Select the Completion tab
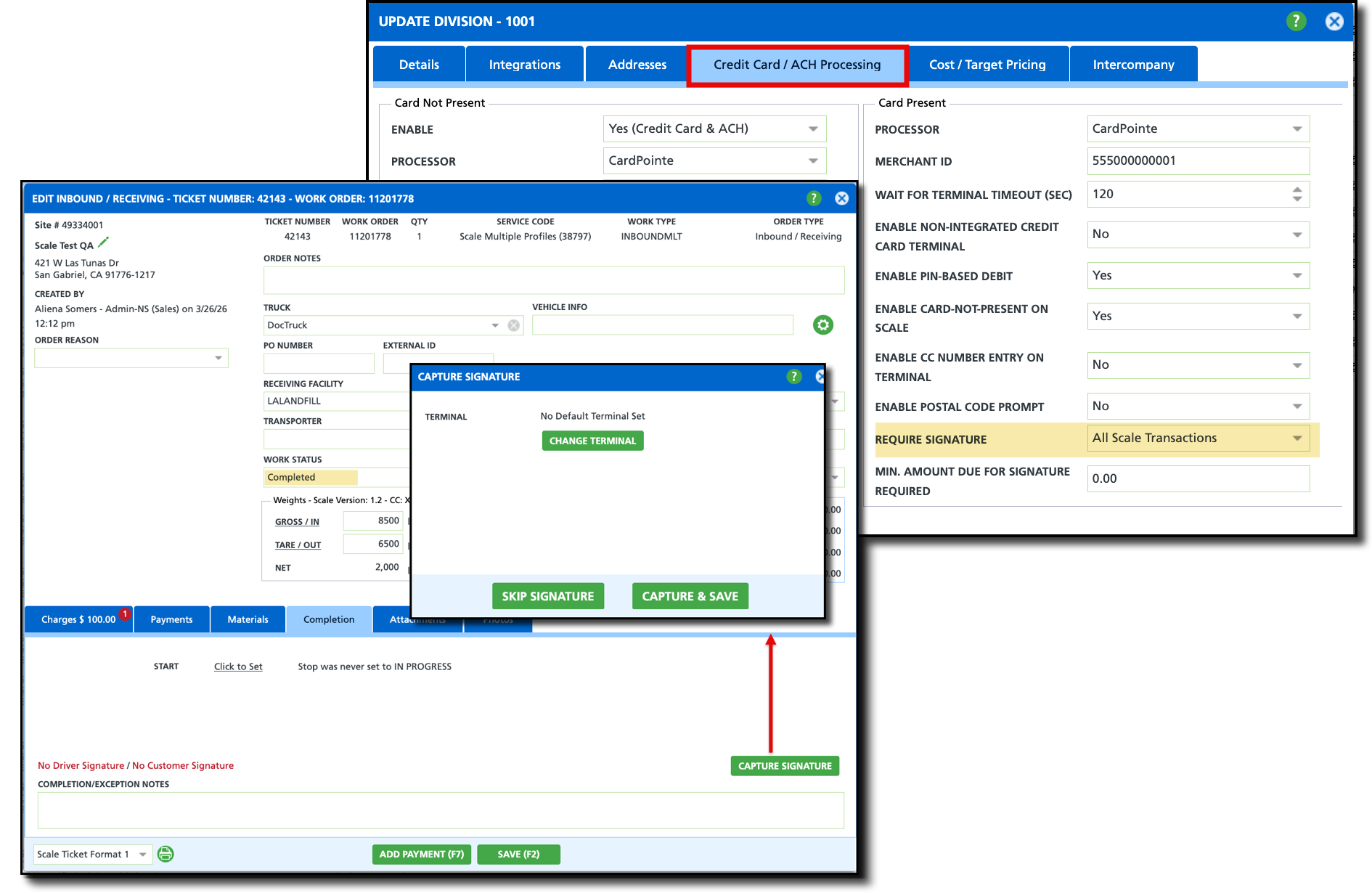 click(329, 619)
